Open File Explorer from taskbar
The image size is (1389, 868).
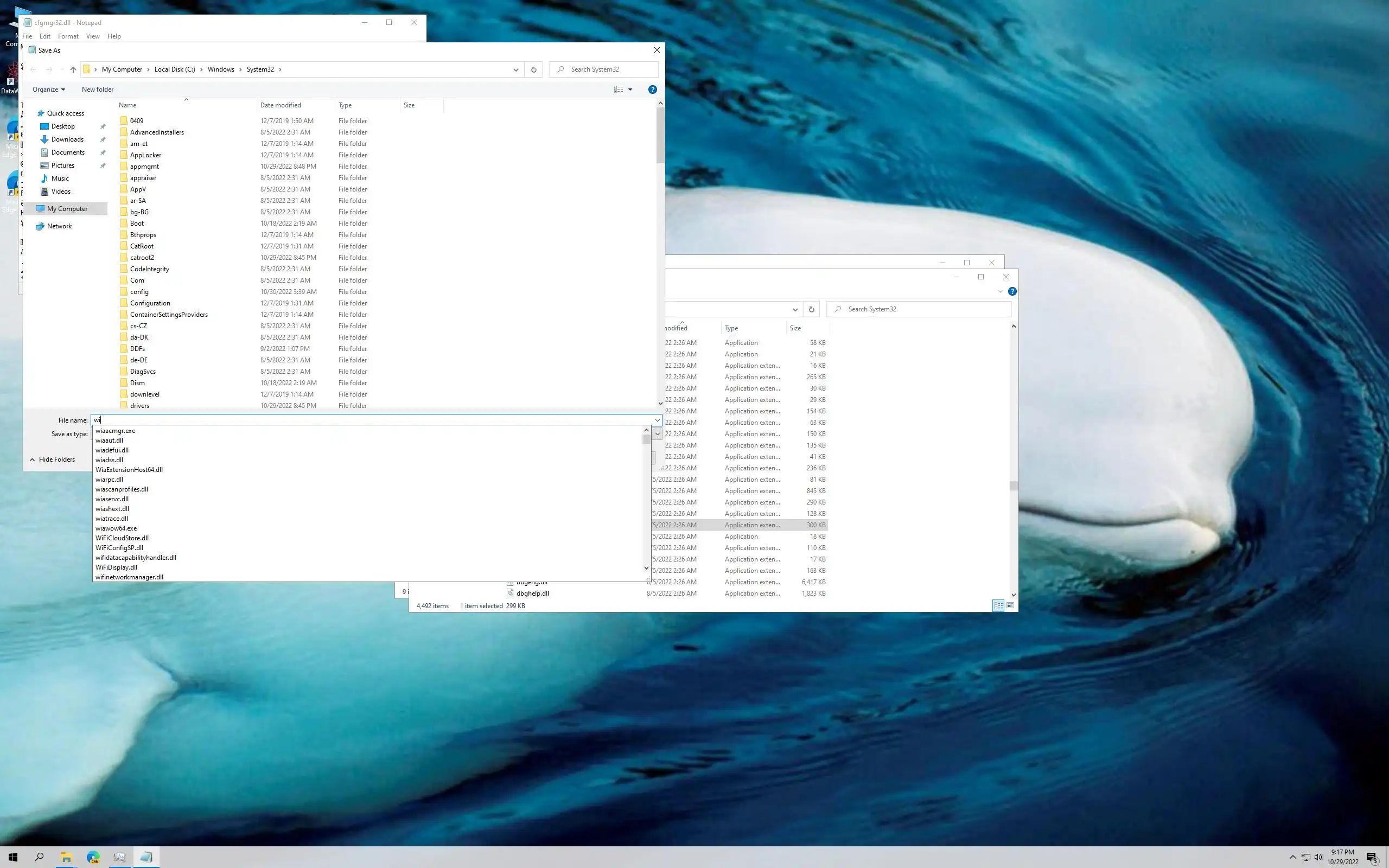point(66,857)
